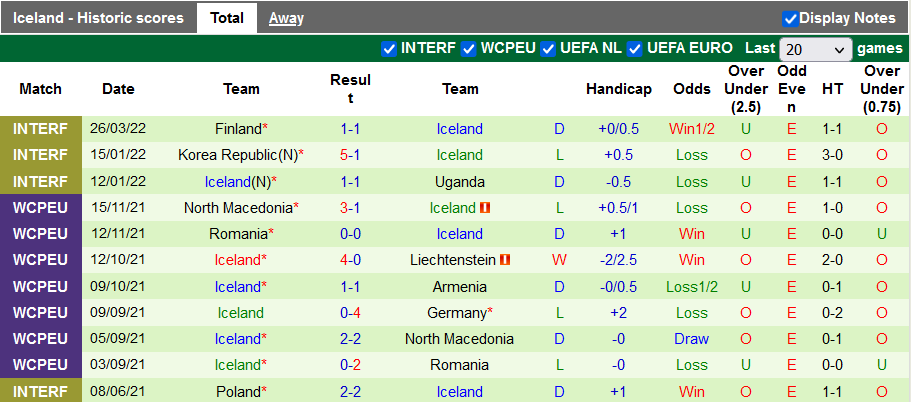Toggle the Display Notes checkbox
This screenshot has height=402, width=911.
coord(790,18)
